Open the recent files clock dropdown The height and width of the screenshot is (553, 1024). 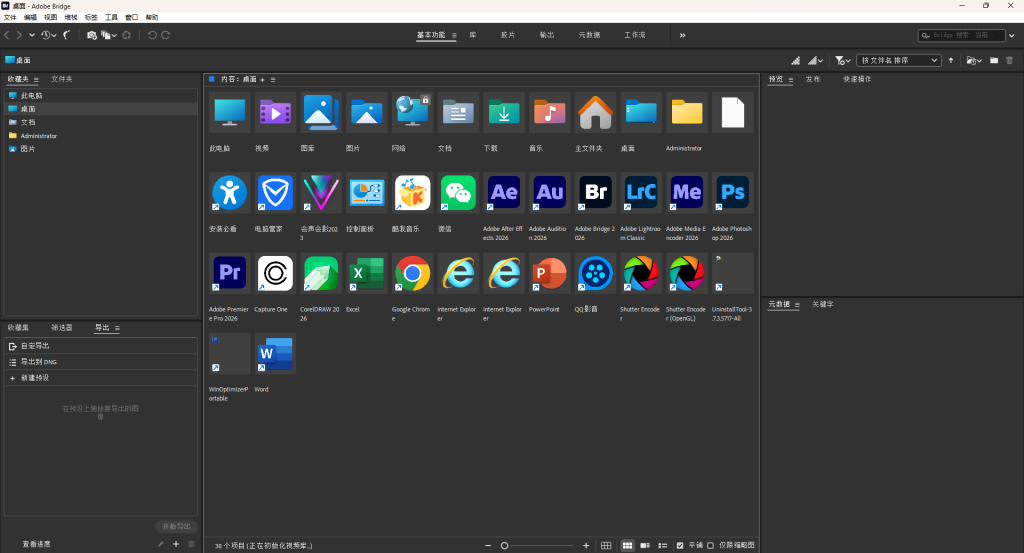click(x=49, y=35)
